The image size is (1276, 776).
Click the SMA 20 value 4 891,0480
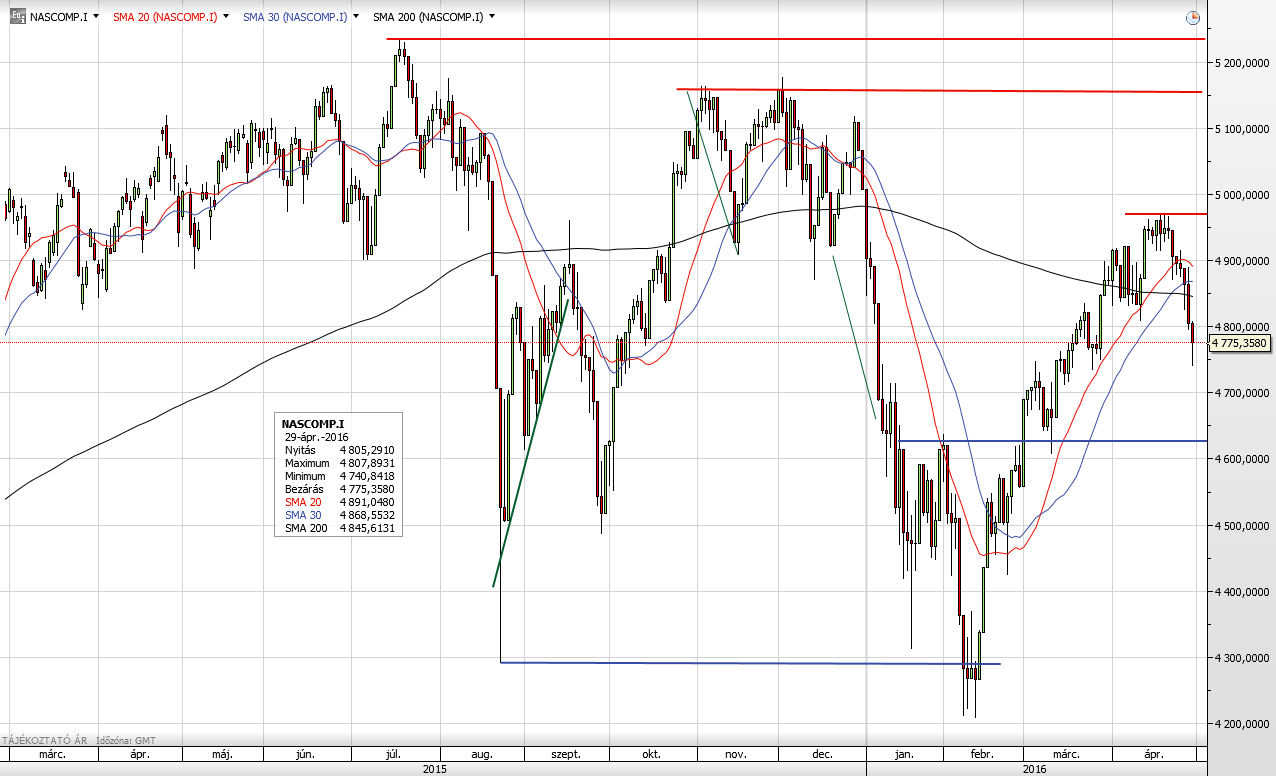point(367,502)
